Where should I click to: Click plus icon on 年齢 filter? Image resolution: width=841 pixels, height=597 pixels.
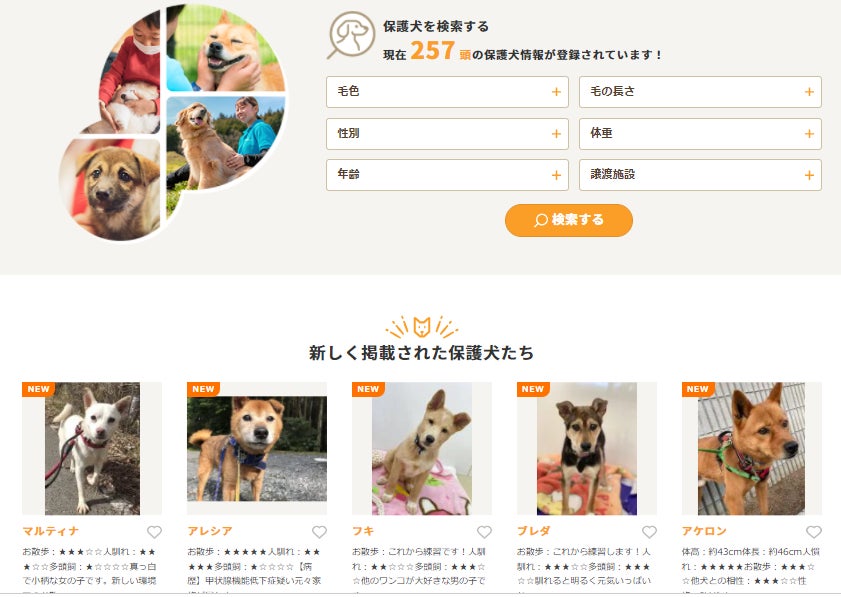click(556, 175)
